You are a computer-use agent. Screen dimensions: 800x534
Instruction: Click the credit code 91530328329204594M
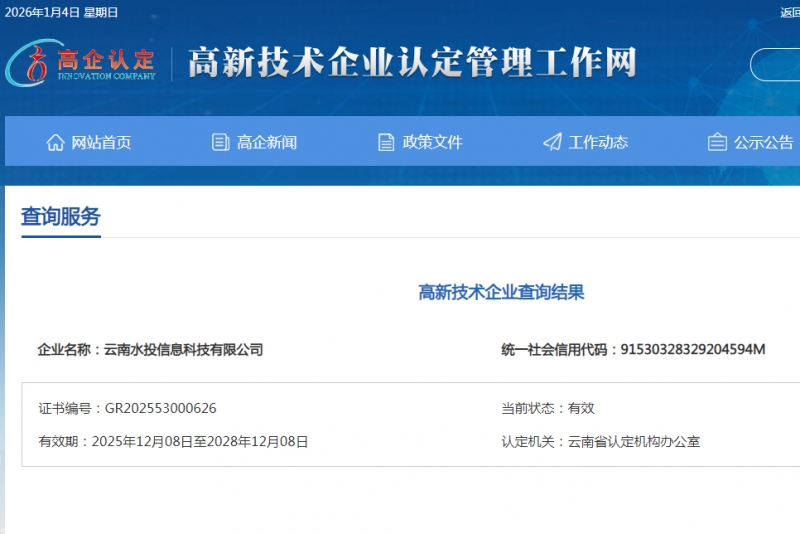(x=693, y=349)
